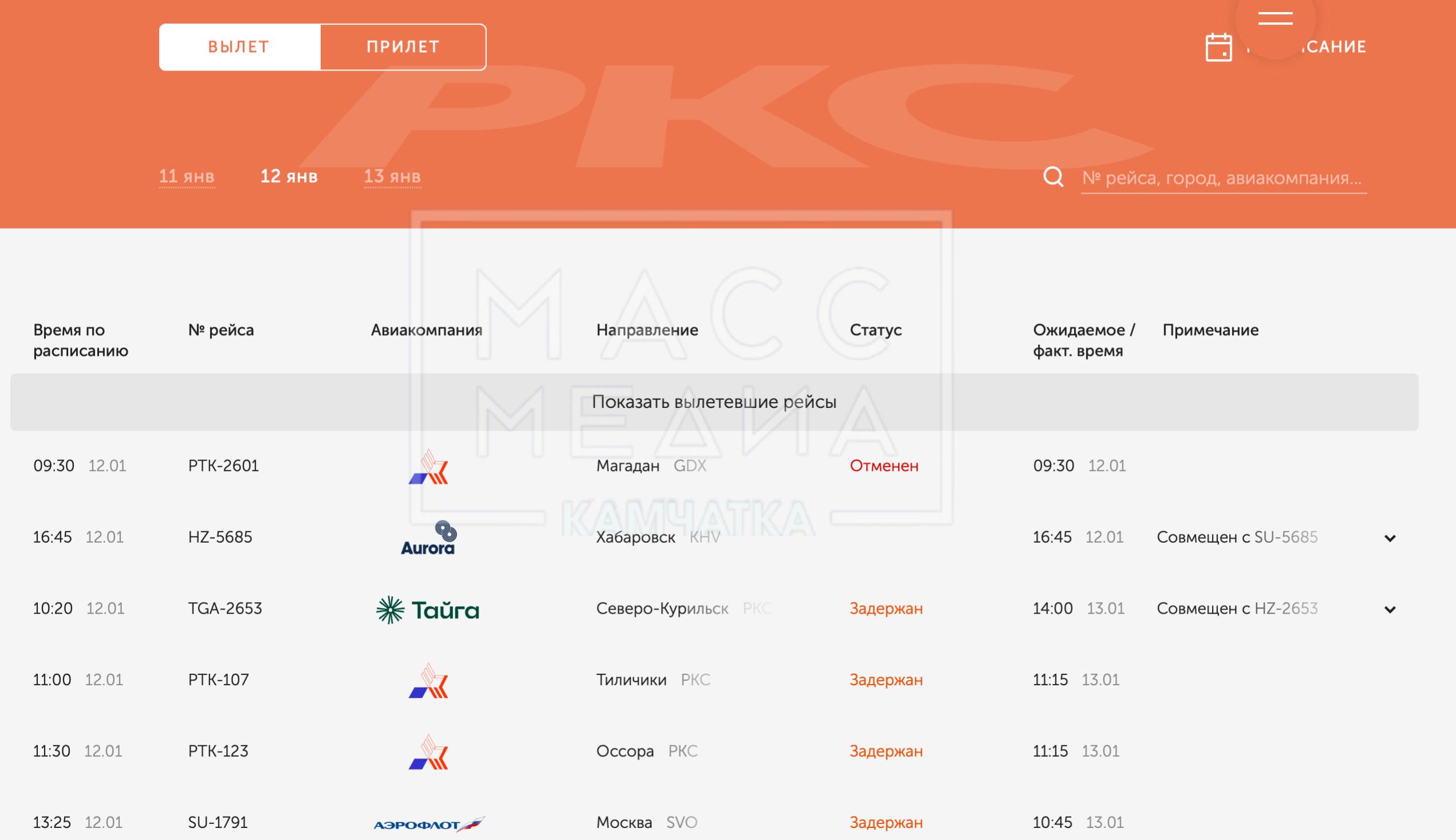Switch to the ВЫЛЕТ departures toggle
This screenshot has width=1456, height=840.
239,48
